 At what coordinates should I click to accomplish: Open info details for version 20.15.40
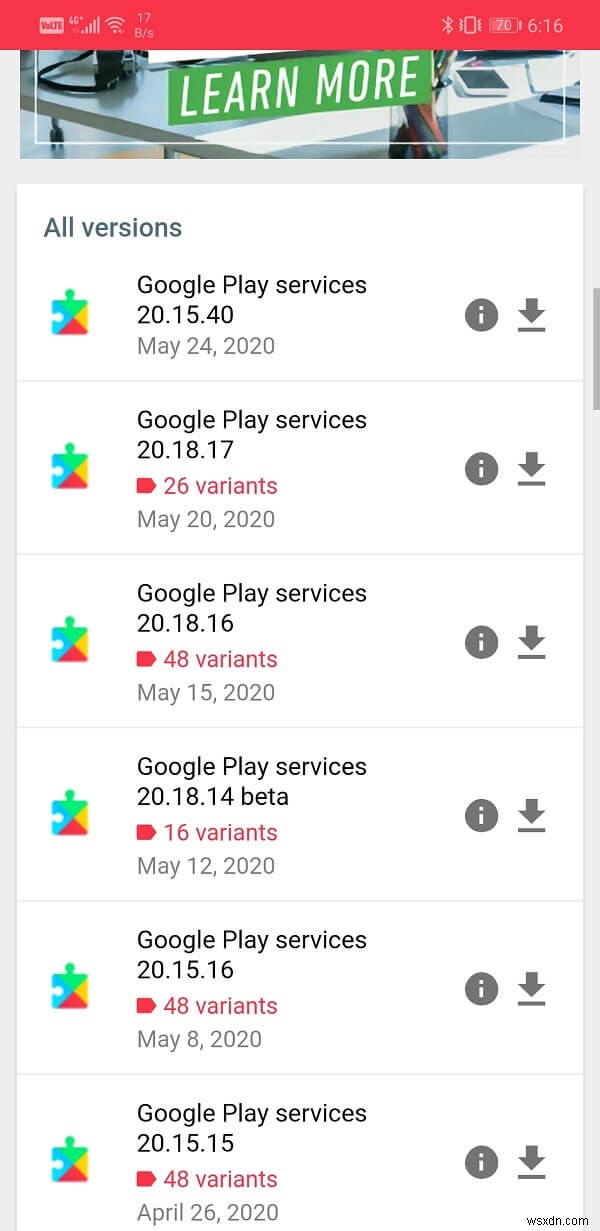(x=481, y=316)
